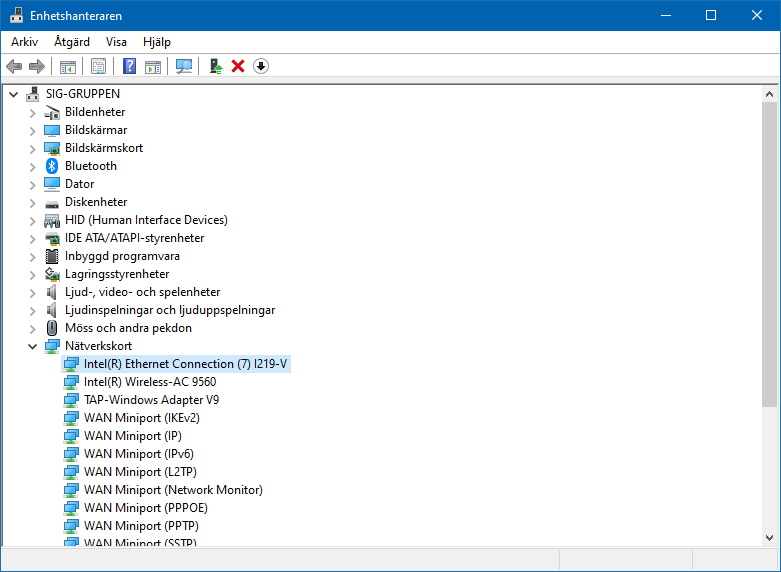Click the red X uninstall device icon

point(238,66)
